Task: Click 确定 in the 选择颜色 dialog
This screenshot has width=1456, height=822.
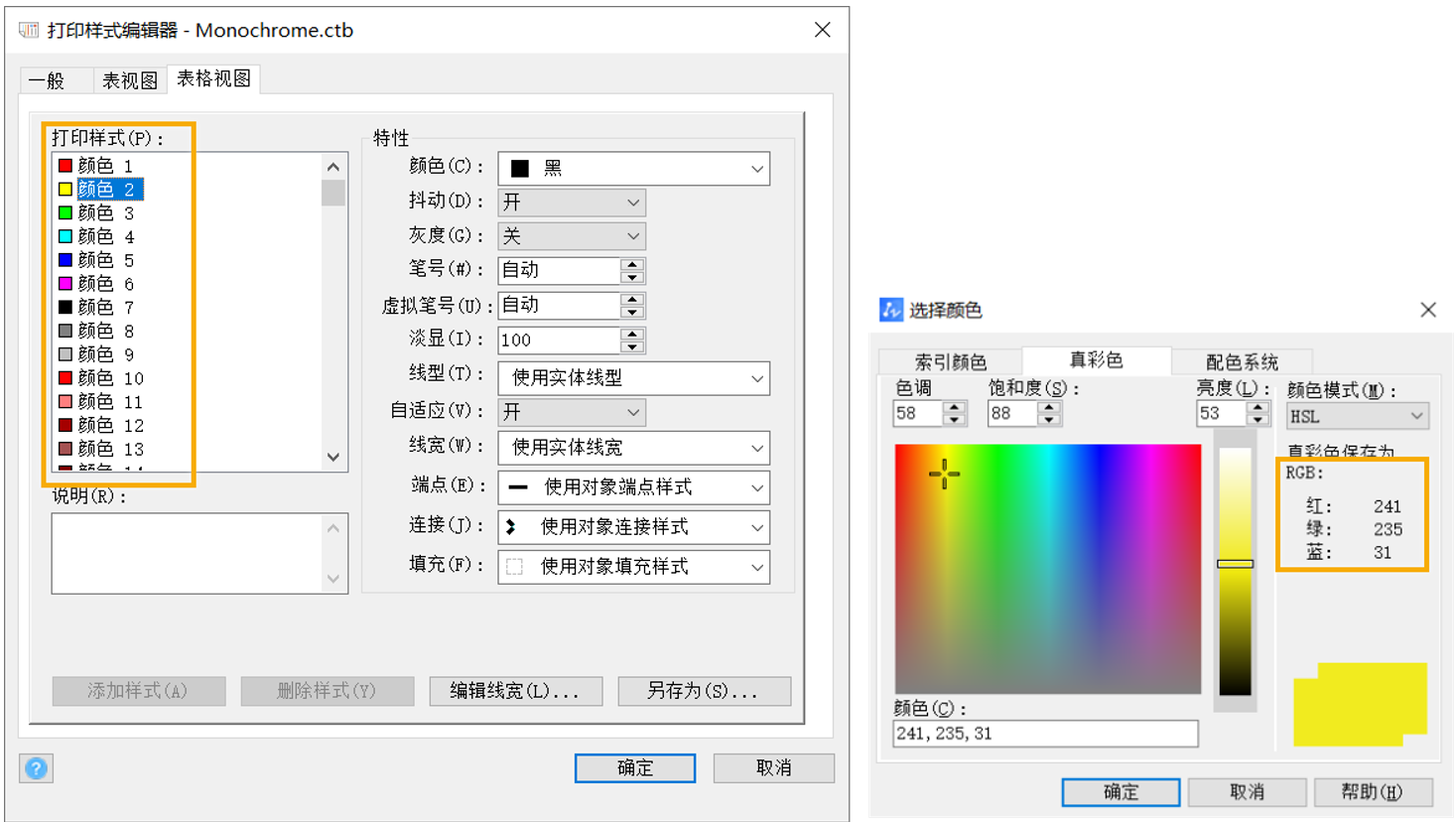Action: [1121, 791]
